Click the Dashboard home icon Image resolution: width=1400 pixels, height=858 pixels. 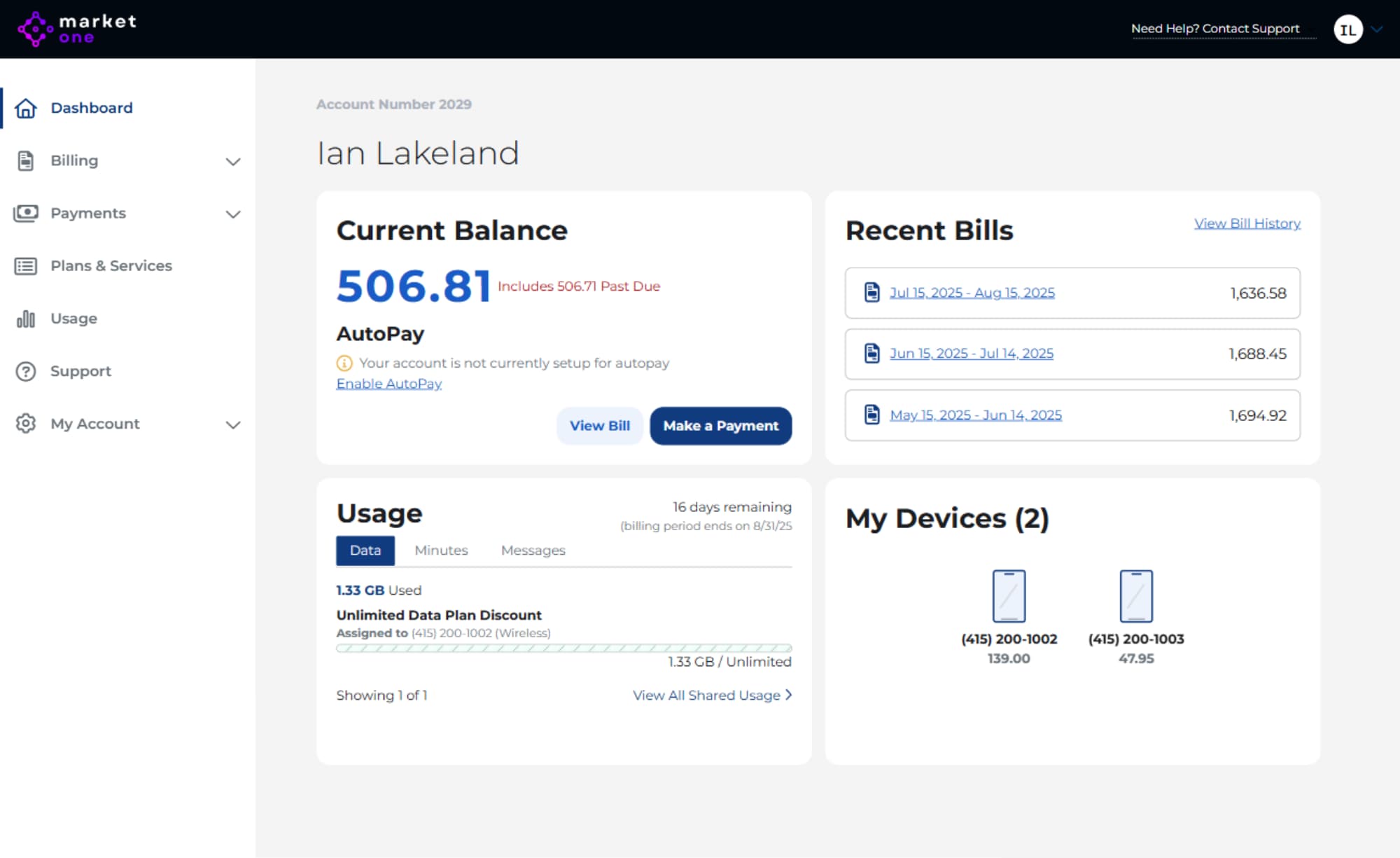[x=26, y=108]
